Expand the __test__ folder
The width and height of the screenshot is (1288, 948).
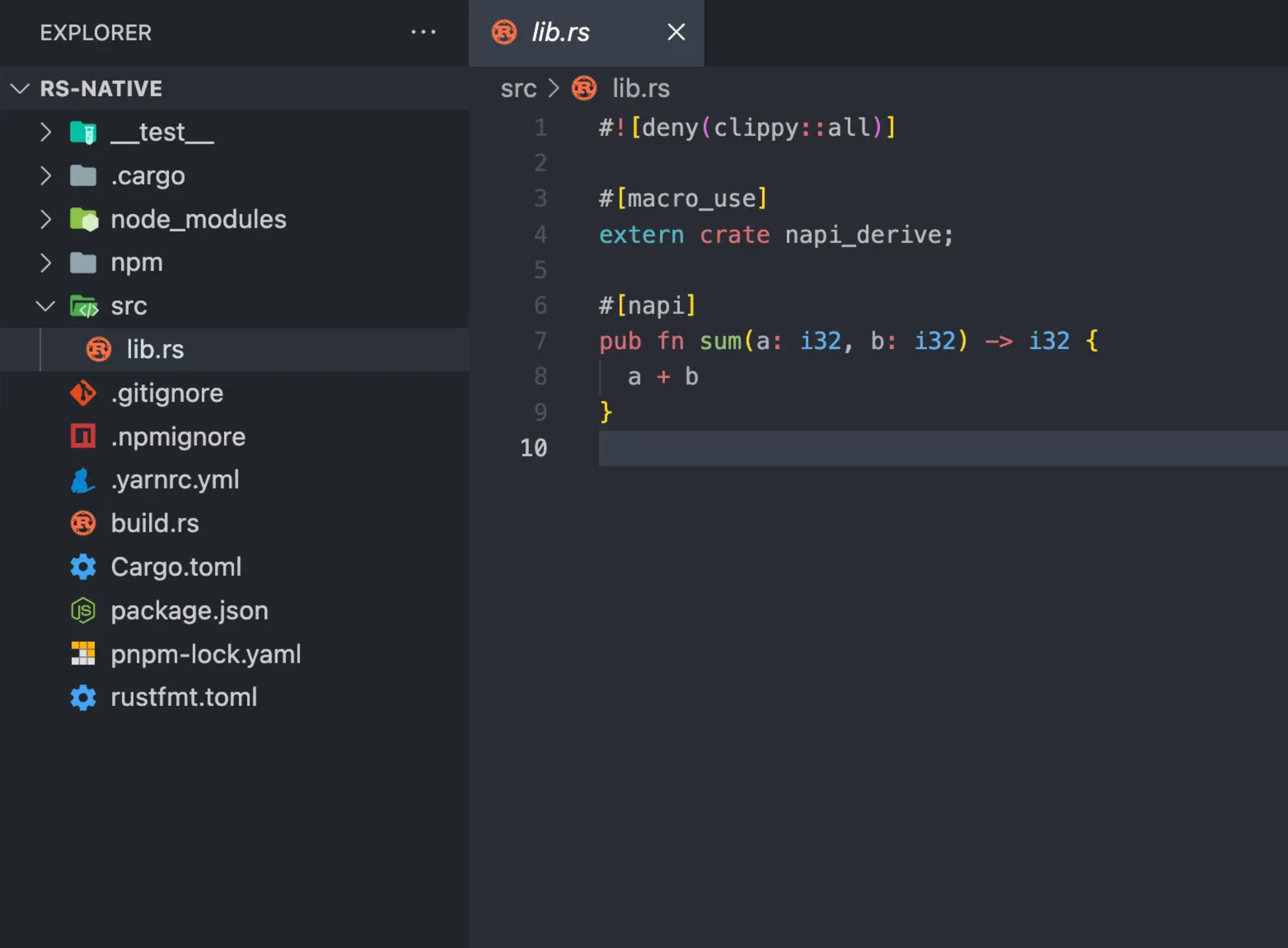[46, 132]
